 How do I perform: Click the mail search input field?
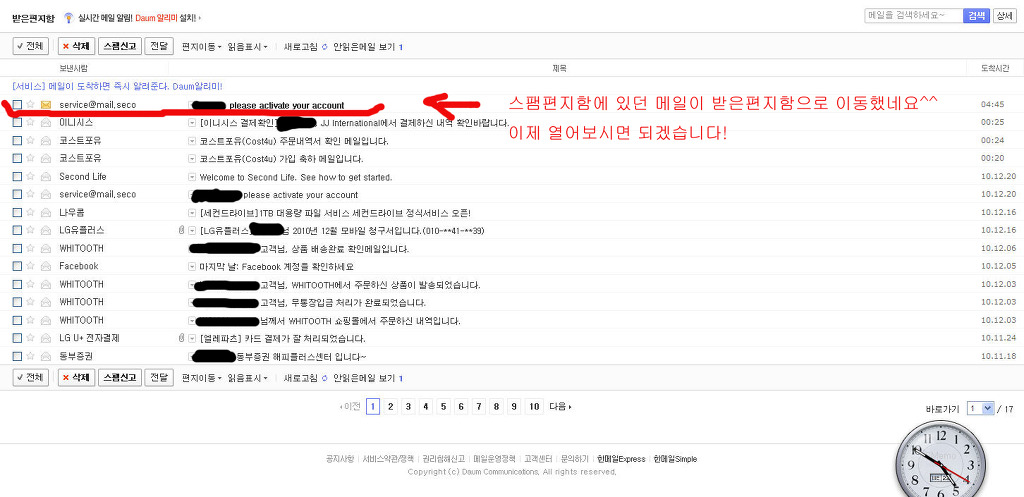914,16
